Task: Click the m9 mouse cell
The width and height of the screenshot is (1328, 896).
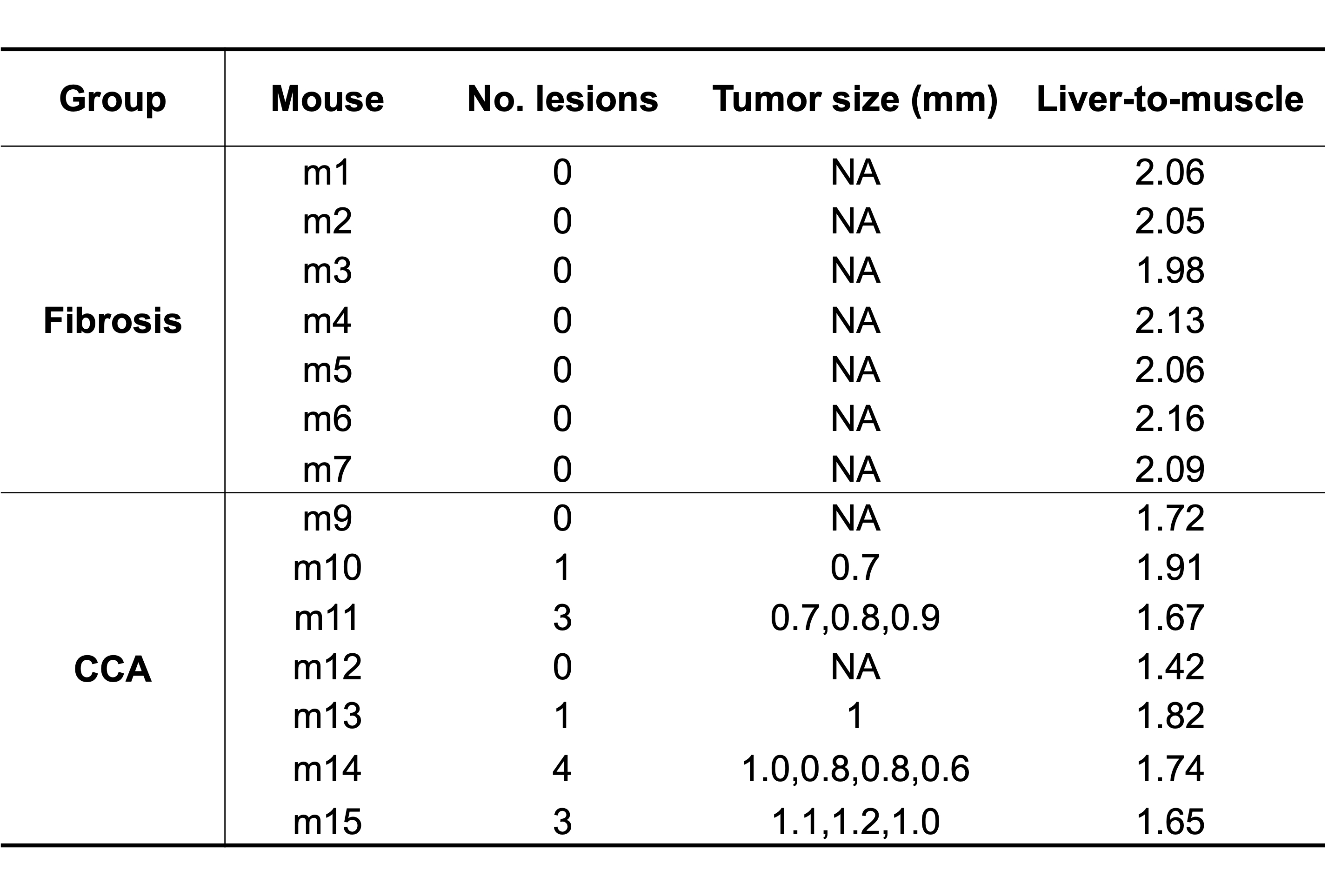Action: pyautogui.click(x=327, y=518)
